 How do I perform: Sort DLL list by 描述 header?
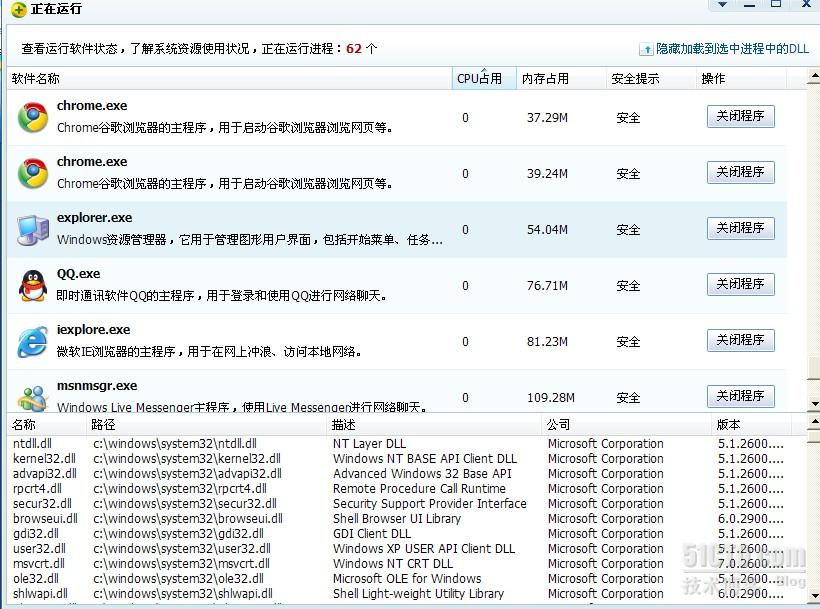point(434,424)
